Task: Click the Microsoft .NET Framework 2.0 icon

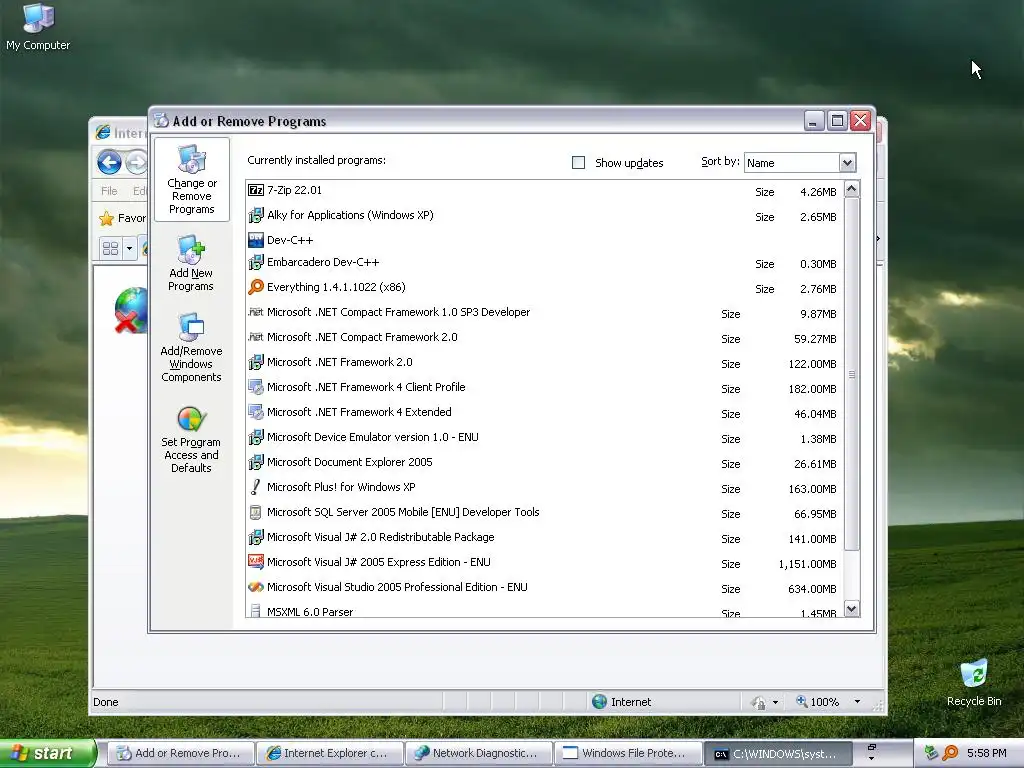Action: point(256,362)
